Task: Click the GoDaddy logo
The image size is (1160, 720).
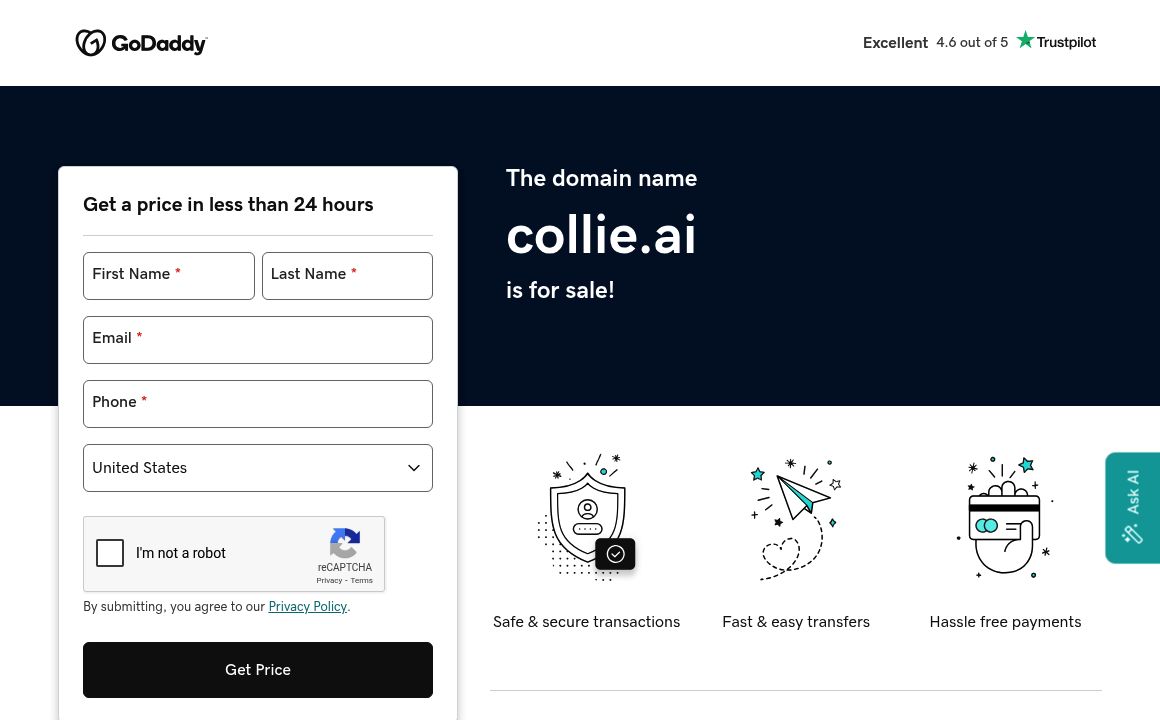Action: click(x=141, y=43)
